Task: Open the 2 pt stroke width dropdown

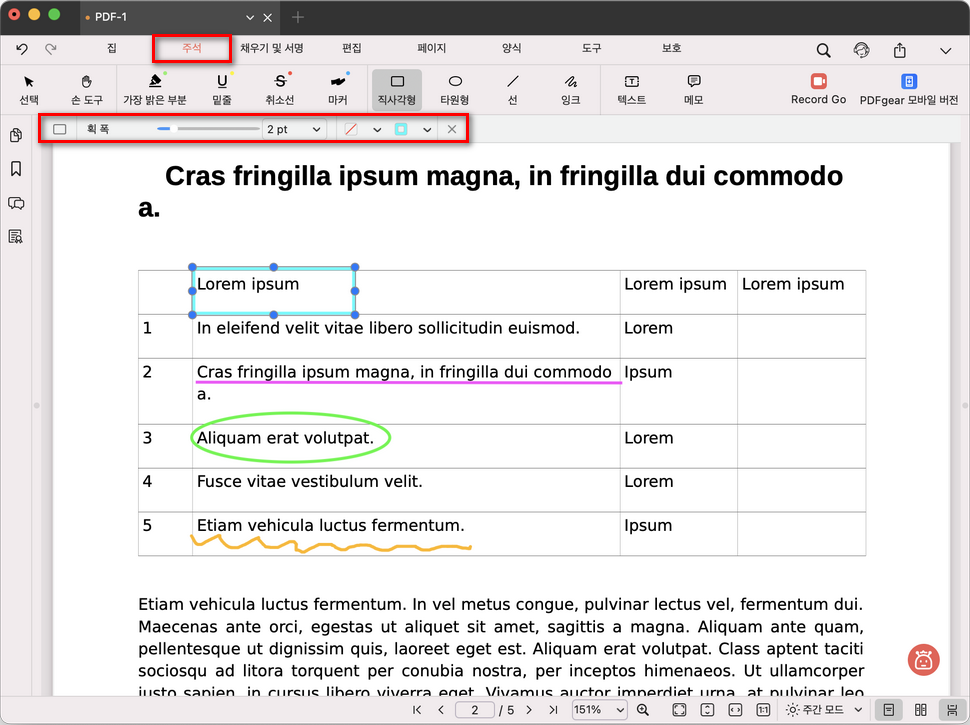Action: 294,129
